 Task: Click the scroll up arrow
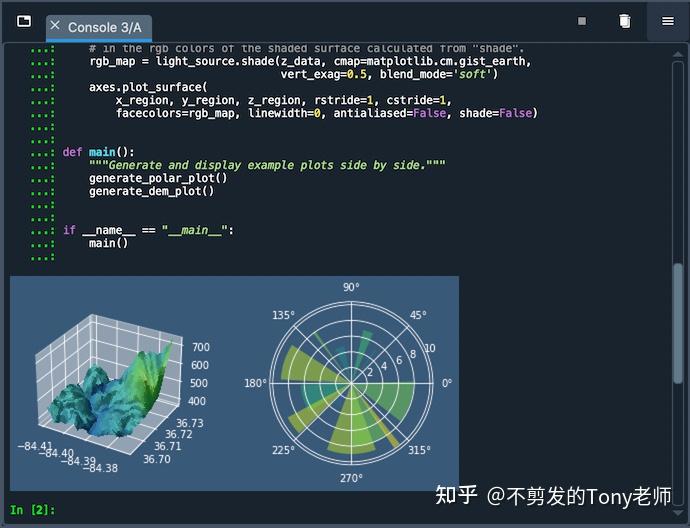click(678, 55)
